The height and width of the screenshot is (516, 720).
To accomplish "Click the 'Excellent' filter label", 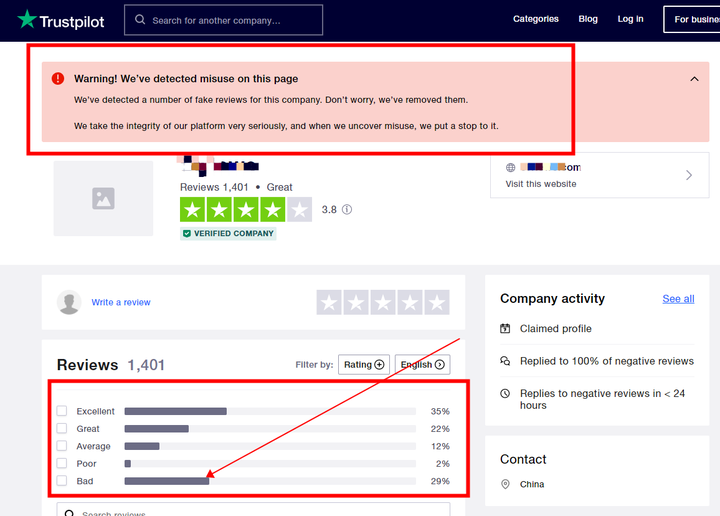I will pos(96,411).
